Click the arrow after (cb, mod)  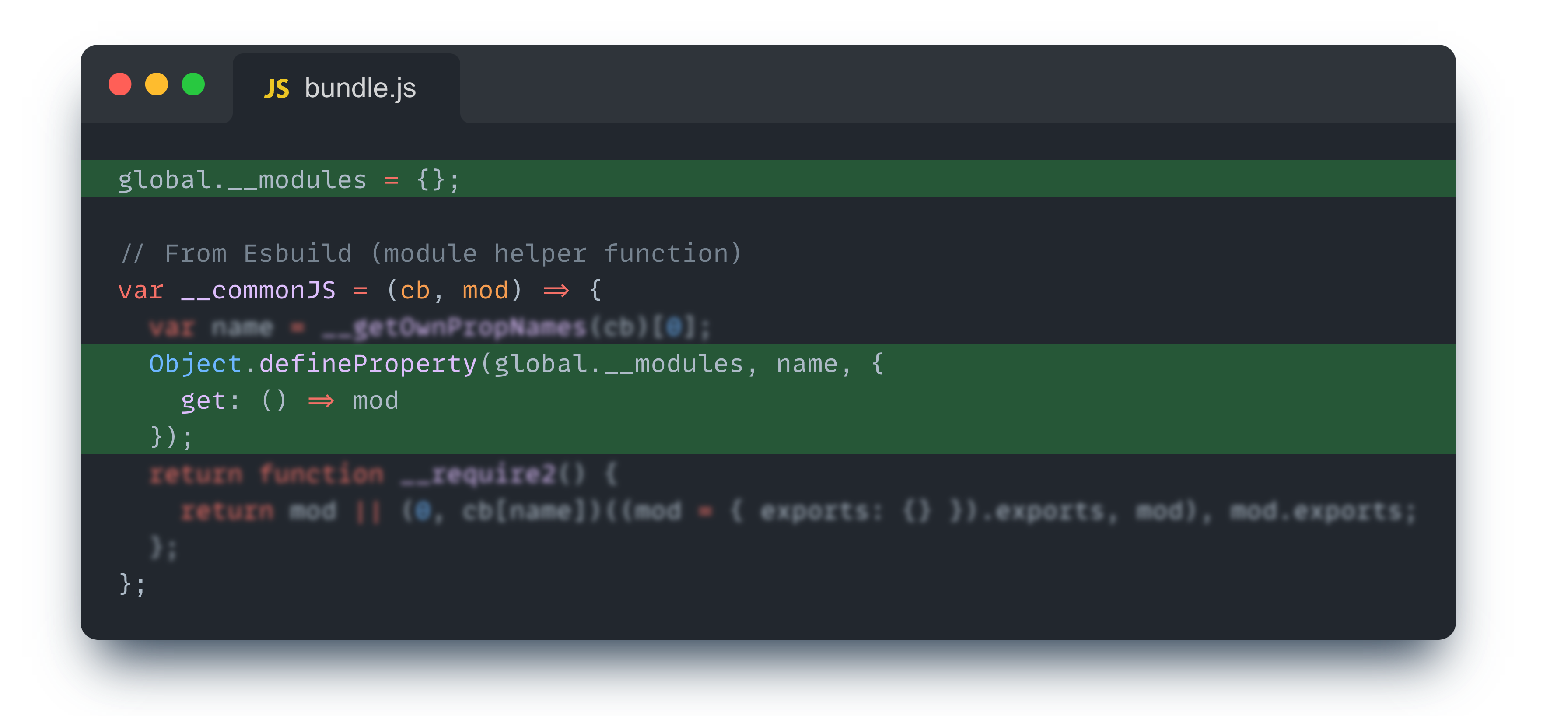coord(556,291)
